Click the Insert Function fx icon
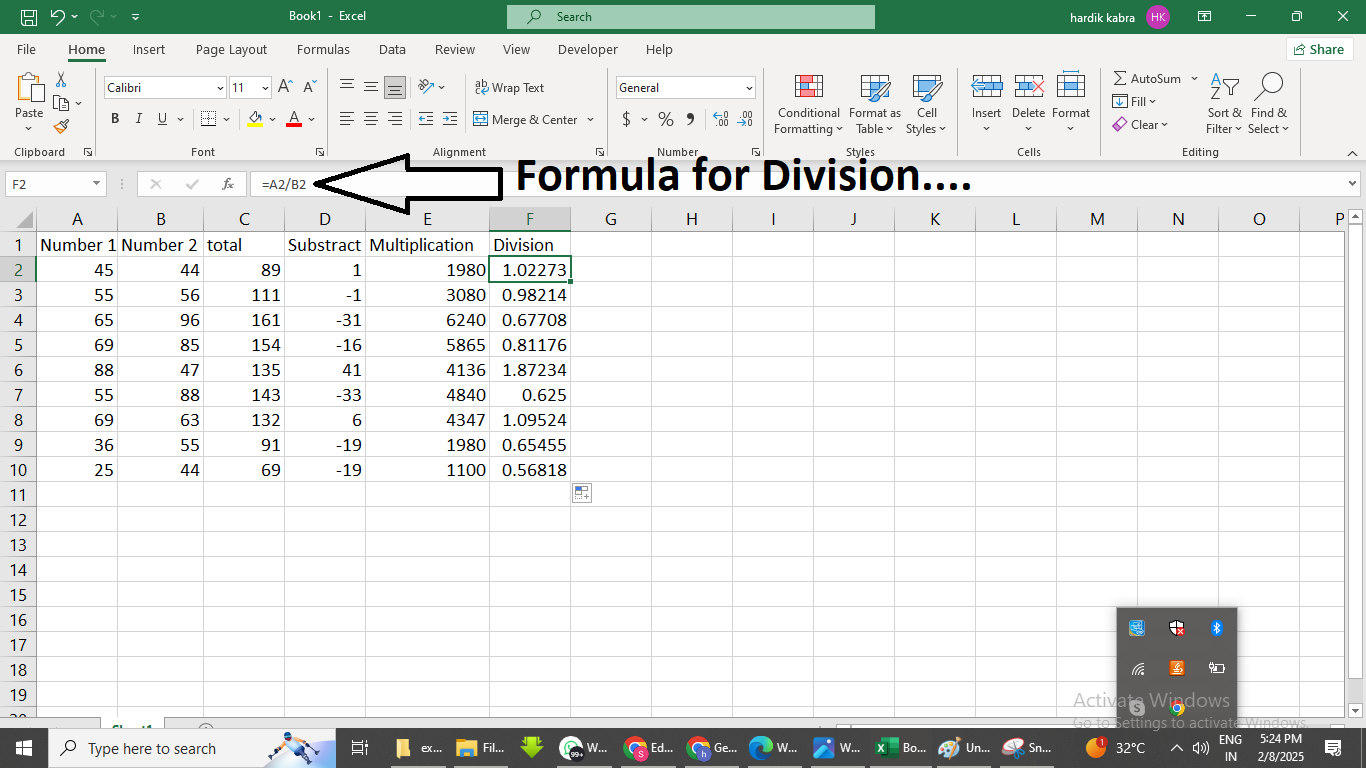 point(228,184)
